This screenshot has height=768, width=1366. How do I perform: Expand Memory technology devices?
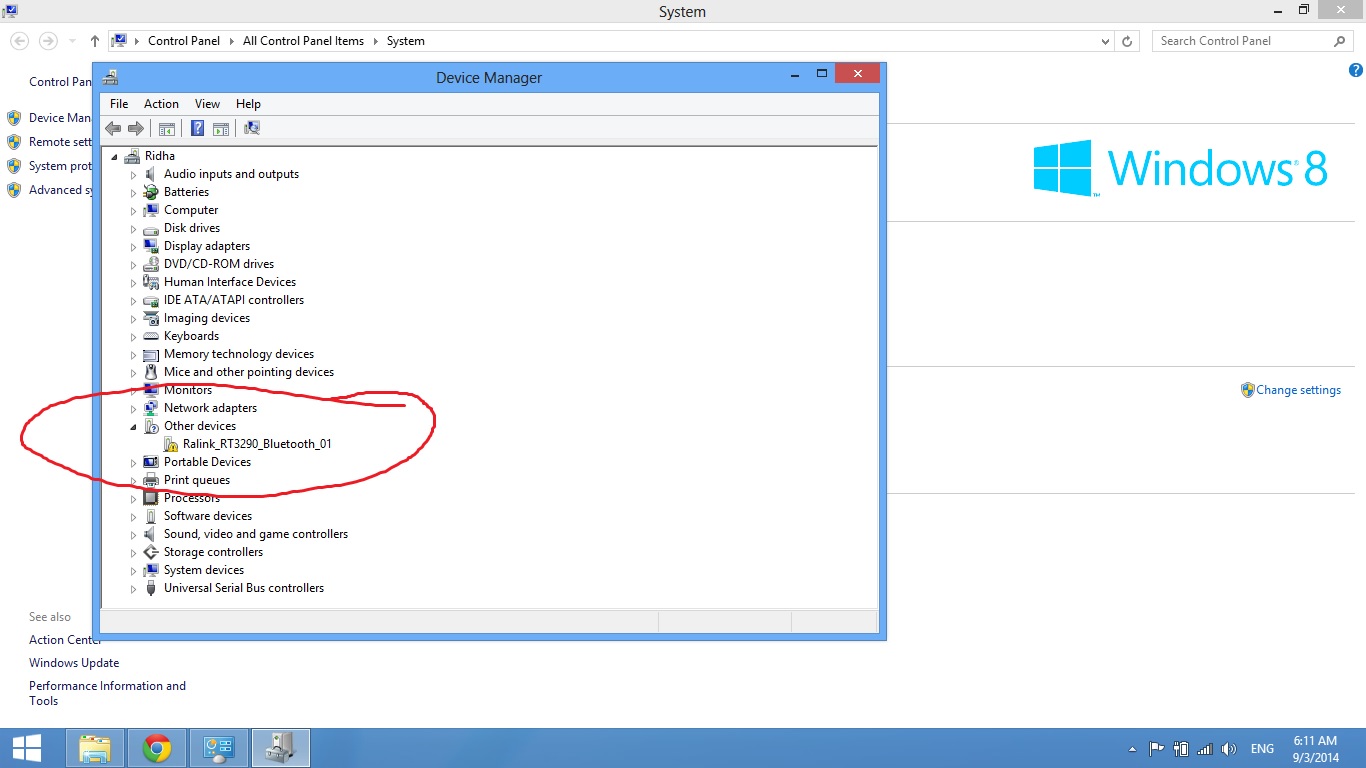point(133,354)
